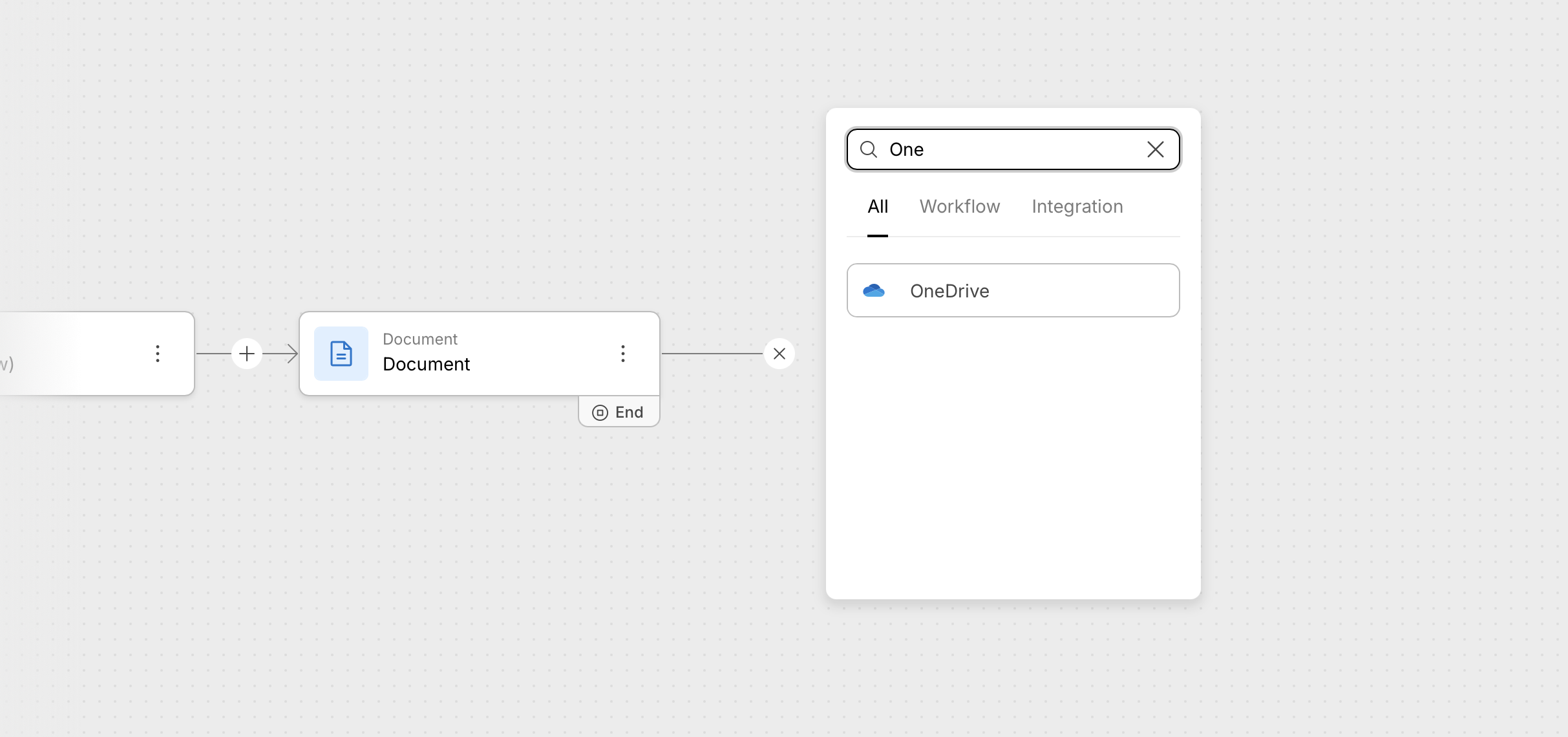This screenshot has height=737, width=1568.
Task: Click the End badge under Document node
Action: point(619,412)
